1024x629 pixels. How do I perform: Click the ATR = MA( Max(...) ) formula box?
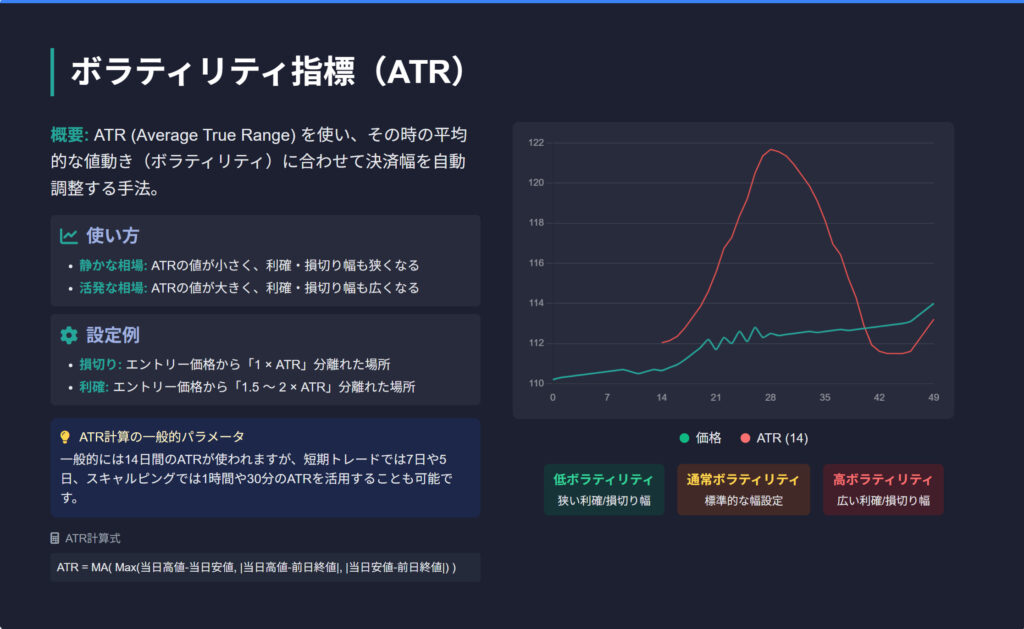[x=265, y=567]
